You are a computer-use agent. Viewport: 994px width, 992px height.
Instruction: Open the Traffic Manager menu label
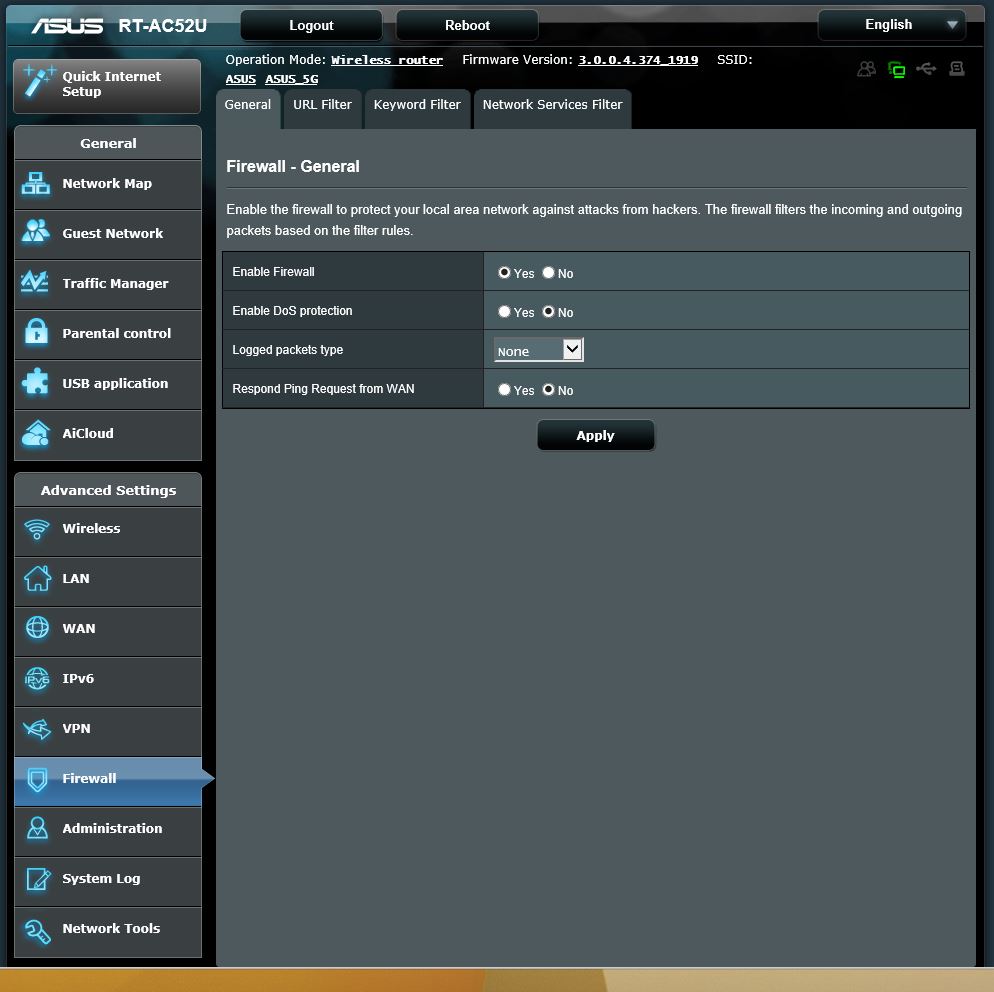pos(115,283)
